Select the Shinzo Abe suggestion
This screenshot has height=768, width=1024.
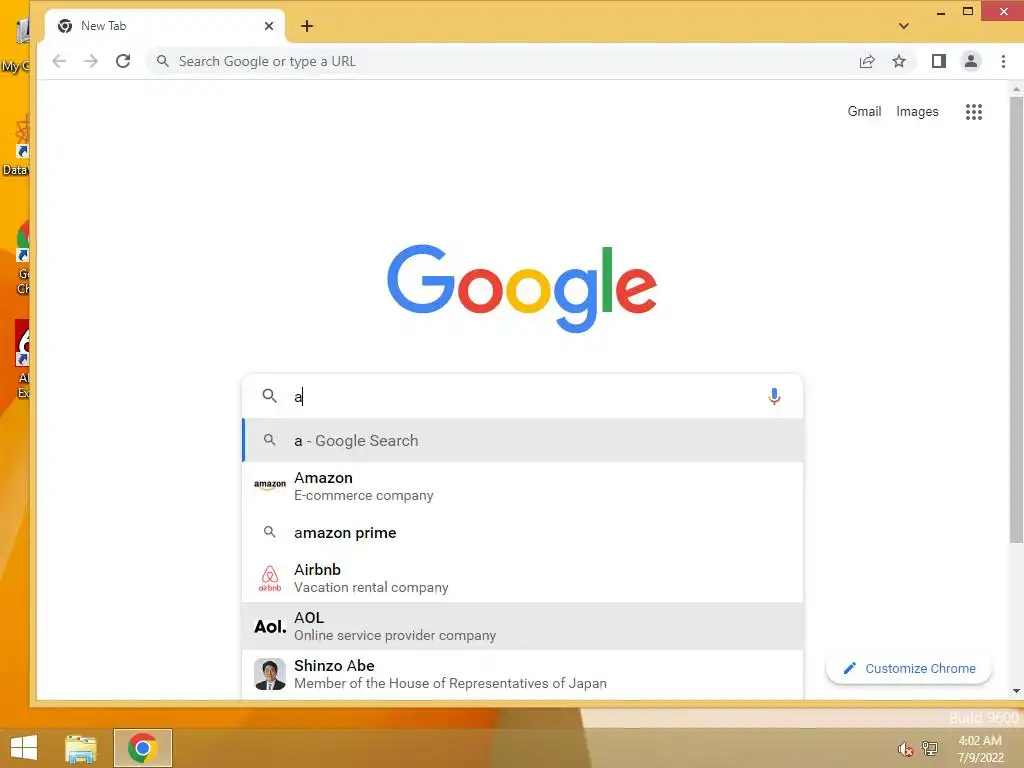click(x=522, y=674)
